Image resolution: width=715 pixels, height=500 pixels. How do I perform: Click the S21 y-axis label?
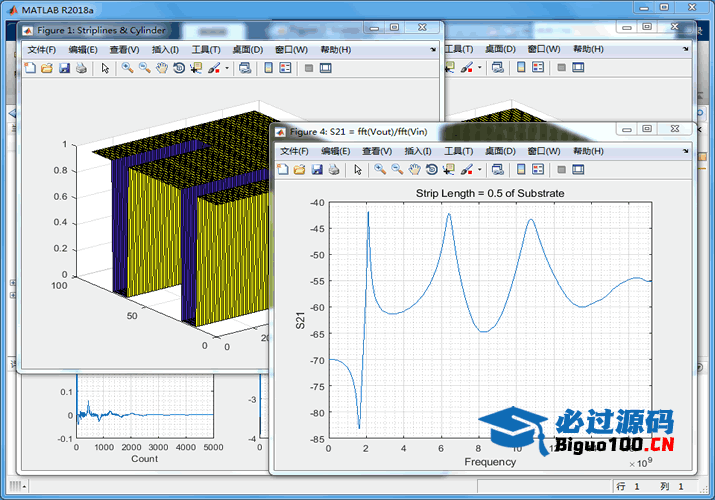pos(300,320)
